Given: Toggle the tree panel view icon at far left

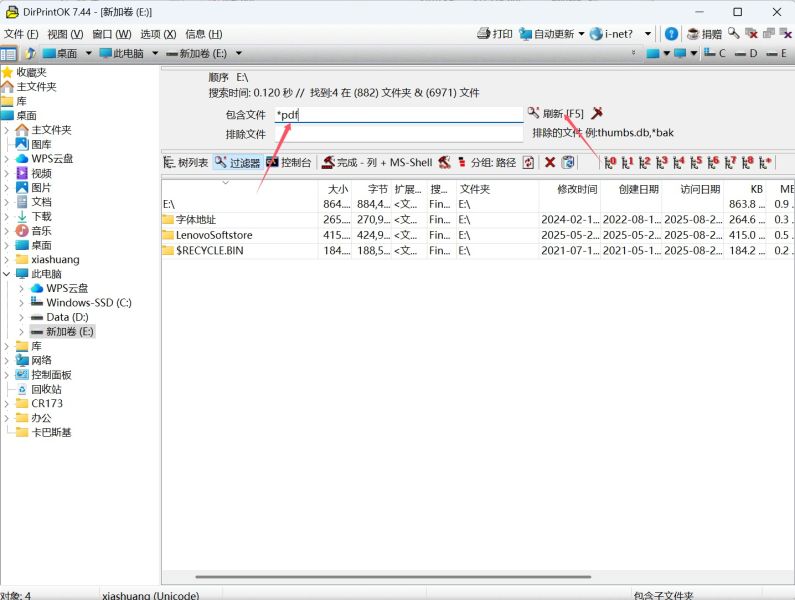Looking at the screenshot, I should (8, 53).
